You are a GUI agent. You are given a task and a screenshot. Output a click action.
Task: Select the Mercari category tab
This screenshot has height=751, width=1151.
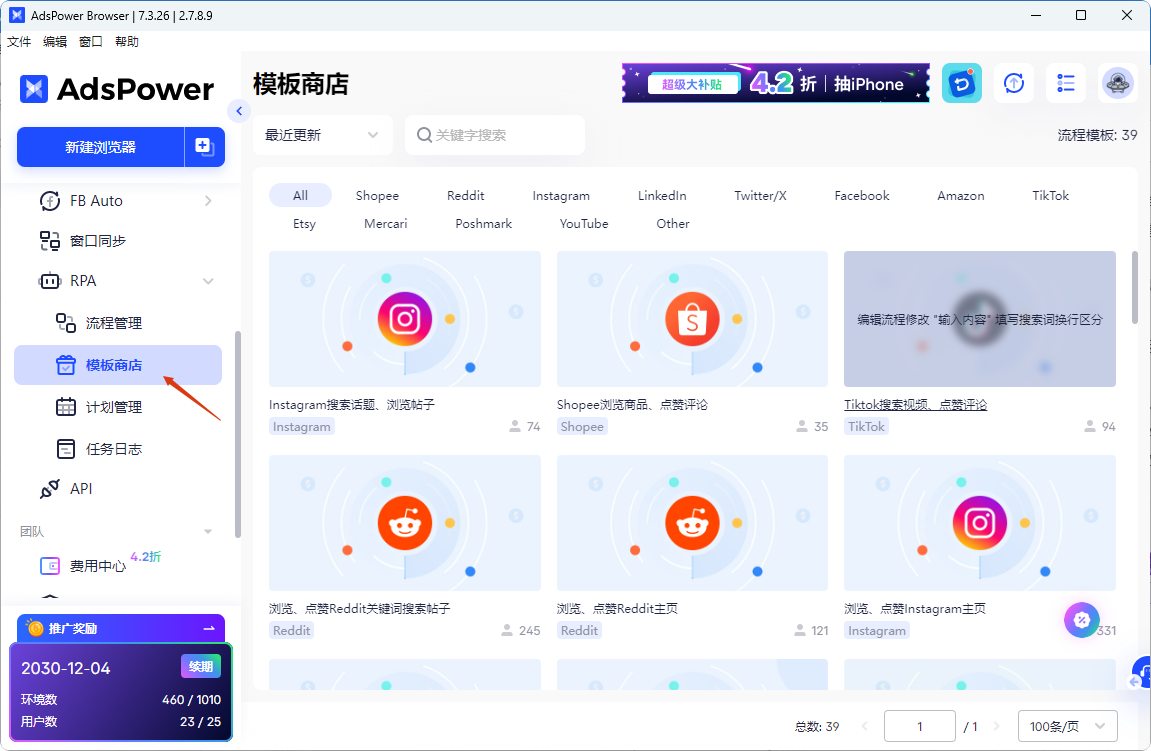385,223
